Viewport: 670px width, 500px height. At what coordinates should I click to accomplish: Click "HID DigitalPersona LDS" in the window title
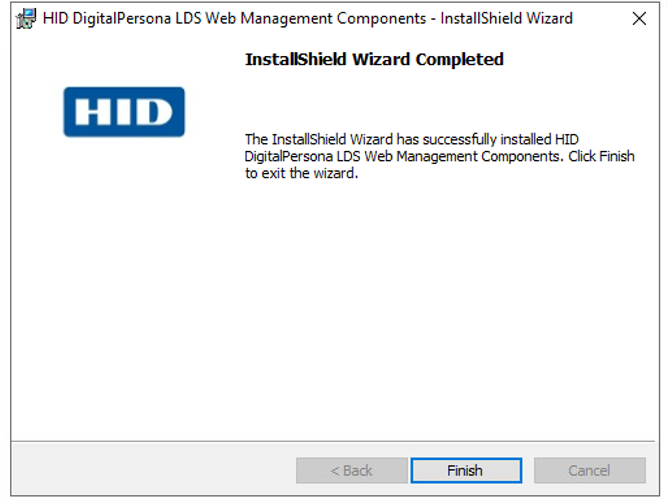click(x=125, y=18)
